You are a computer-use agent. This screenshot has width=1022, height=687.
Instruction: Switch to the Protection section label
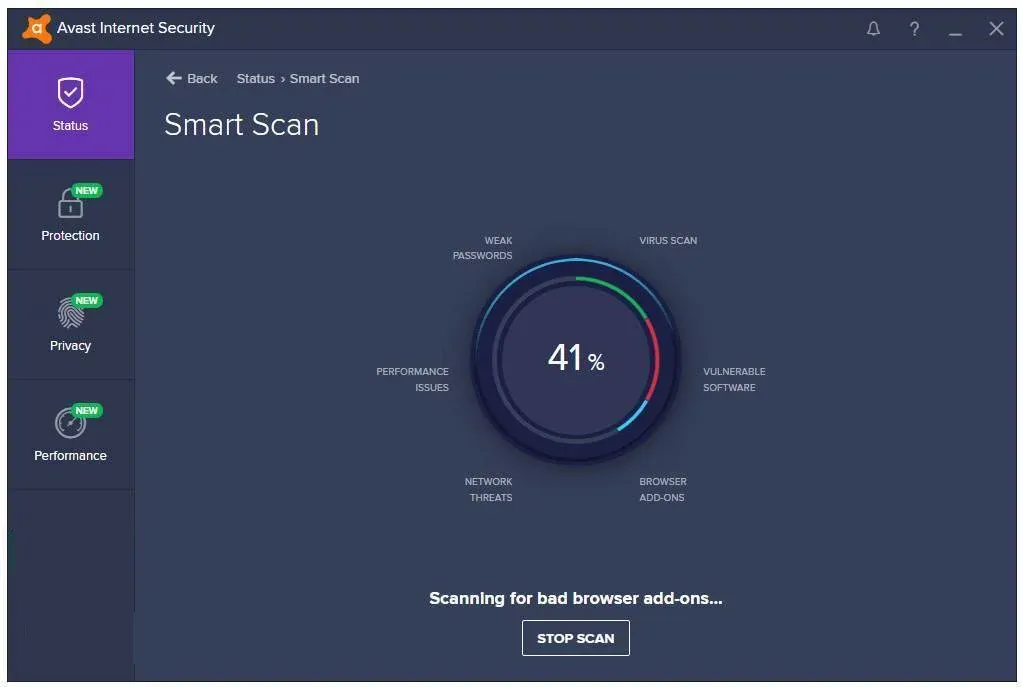coord(70,235)
